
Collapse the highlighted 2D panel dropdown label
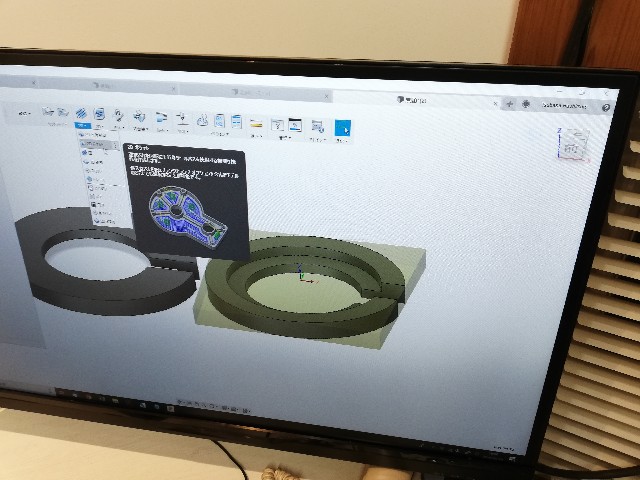click(82, 125)
